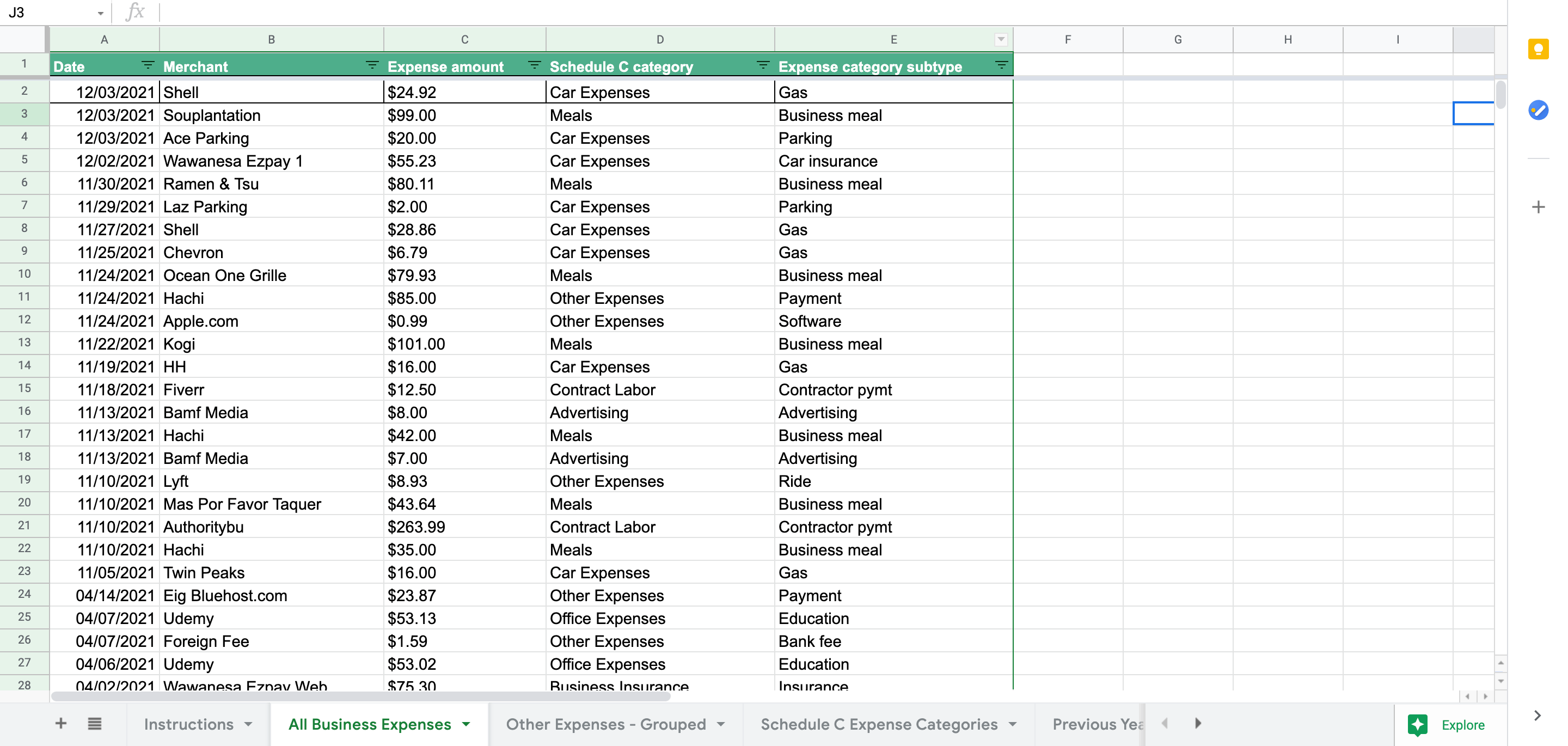The image size is (1568, 746).
Task: Open the All Sheets list icon
Action: coord(94,724)
